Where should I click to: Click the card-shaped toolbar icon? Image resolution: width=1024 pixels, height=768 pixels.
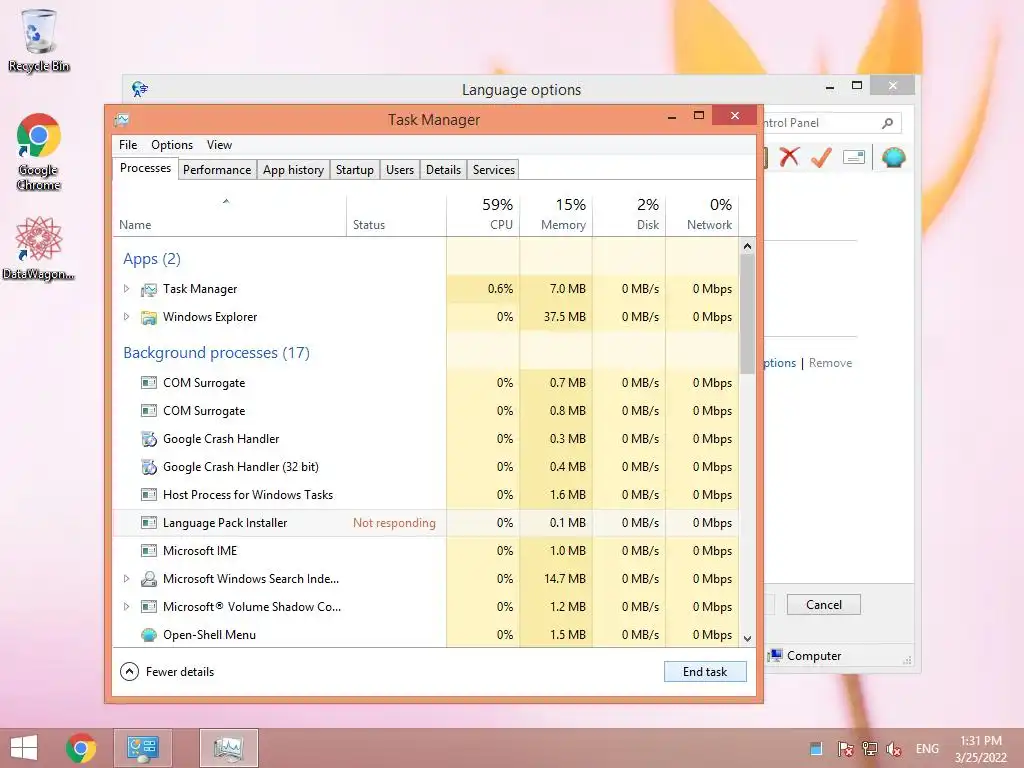(854, 157)
